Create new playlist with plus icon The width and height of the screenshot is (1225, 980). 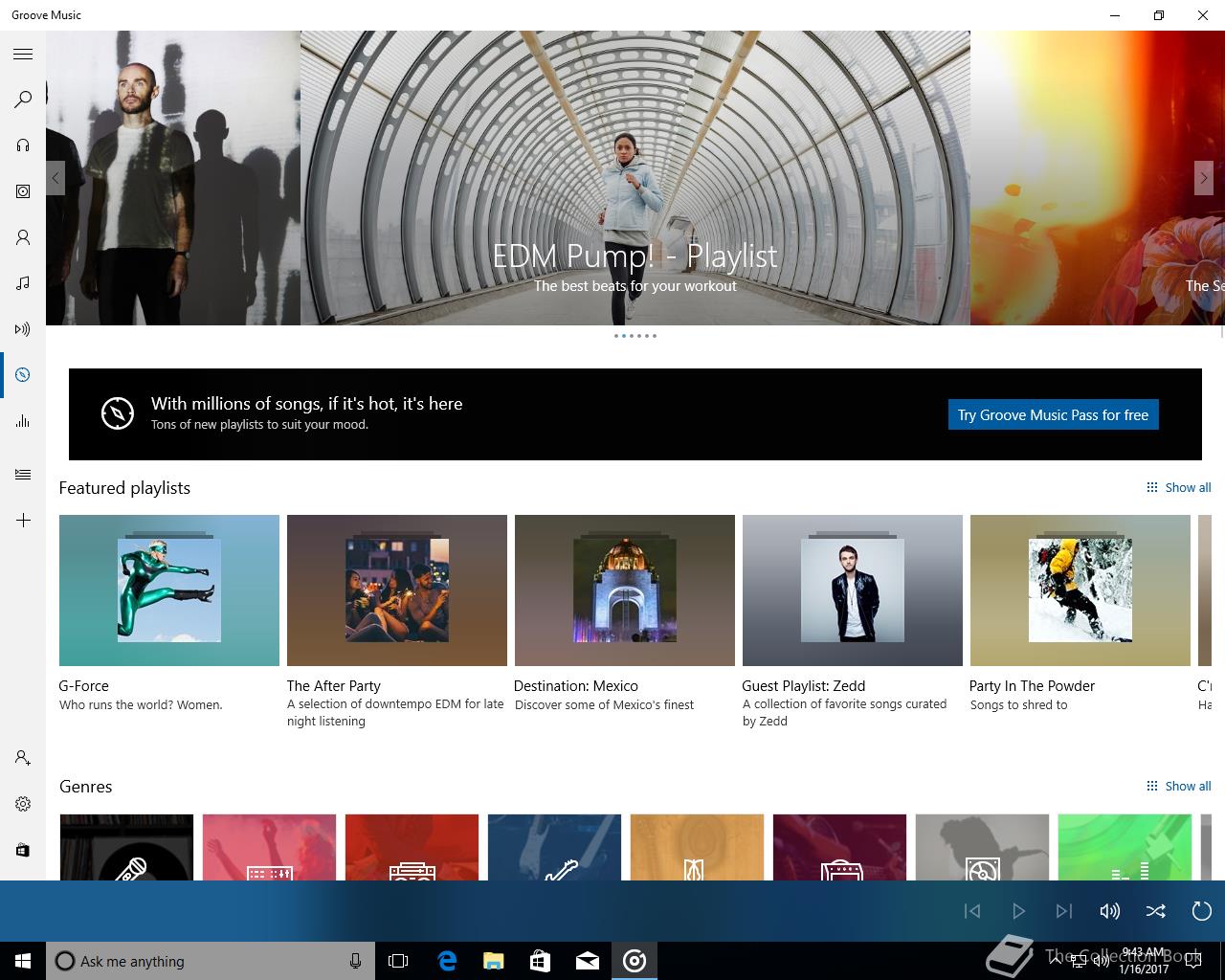23,521
